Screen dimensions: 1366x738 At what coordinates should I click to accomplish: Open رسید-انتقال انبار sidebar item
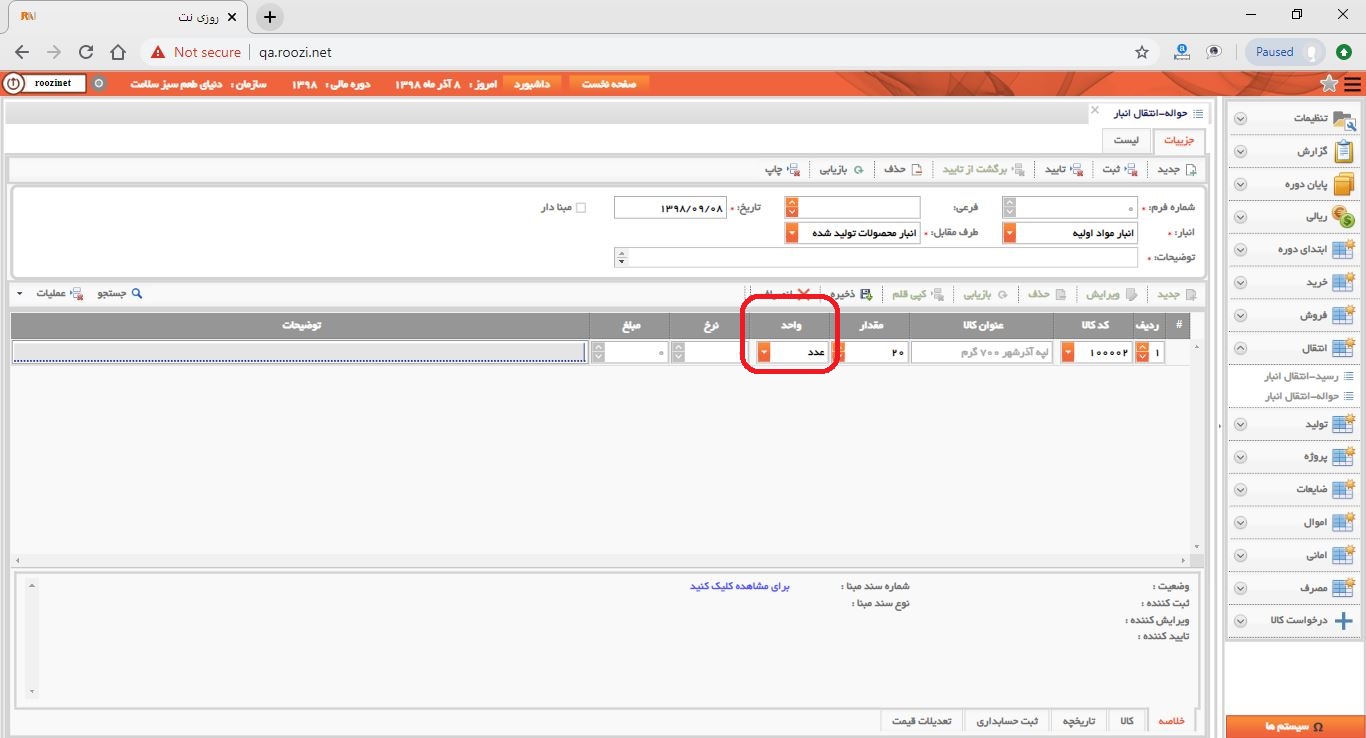point(1302,376)
